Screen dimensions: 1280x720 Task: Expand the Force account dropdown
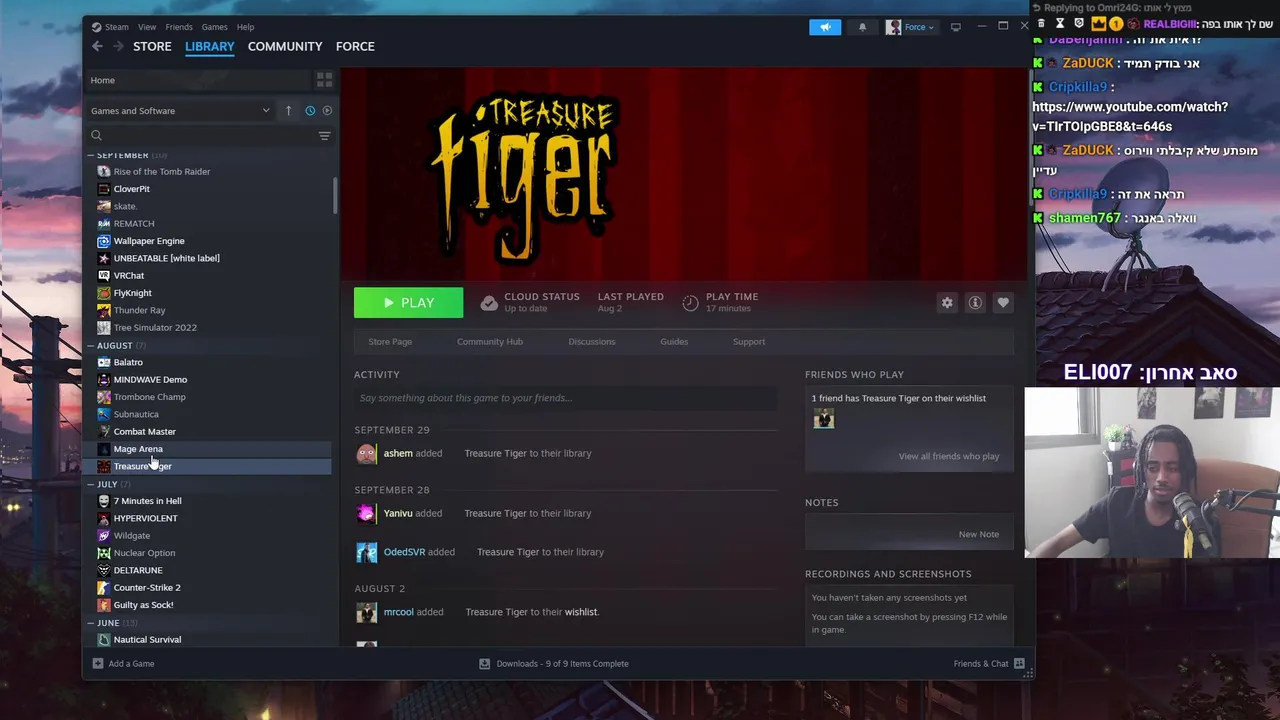coord(919,27)
